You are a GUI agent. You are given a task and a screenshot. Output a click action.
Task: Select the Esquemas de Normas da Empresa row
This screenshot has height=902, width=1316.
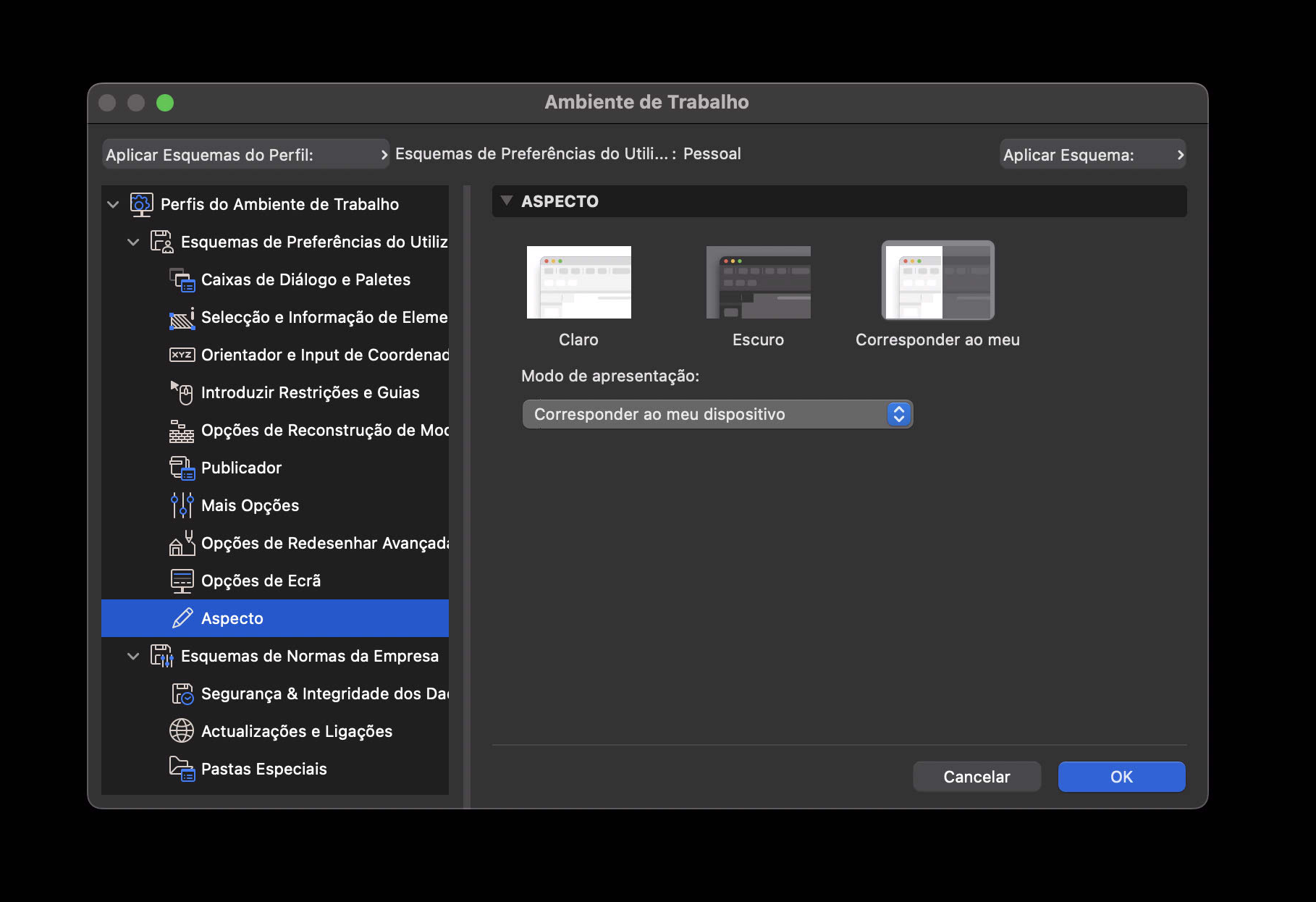tap(275, 656)
